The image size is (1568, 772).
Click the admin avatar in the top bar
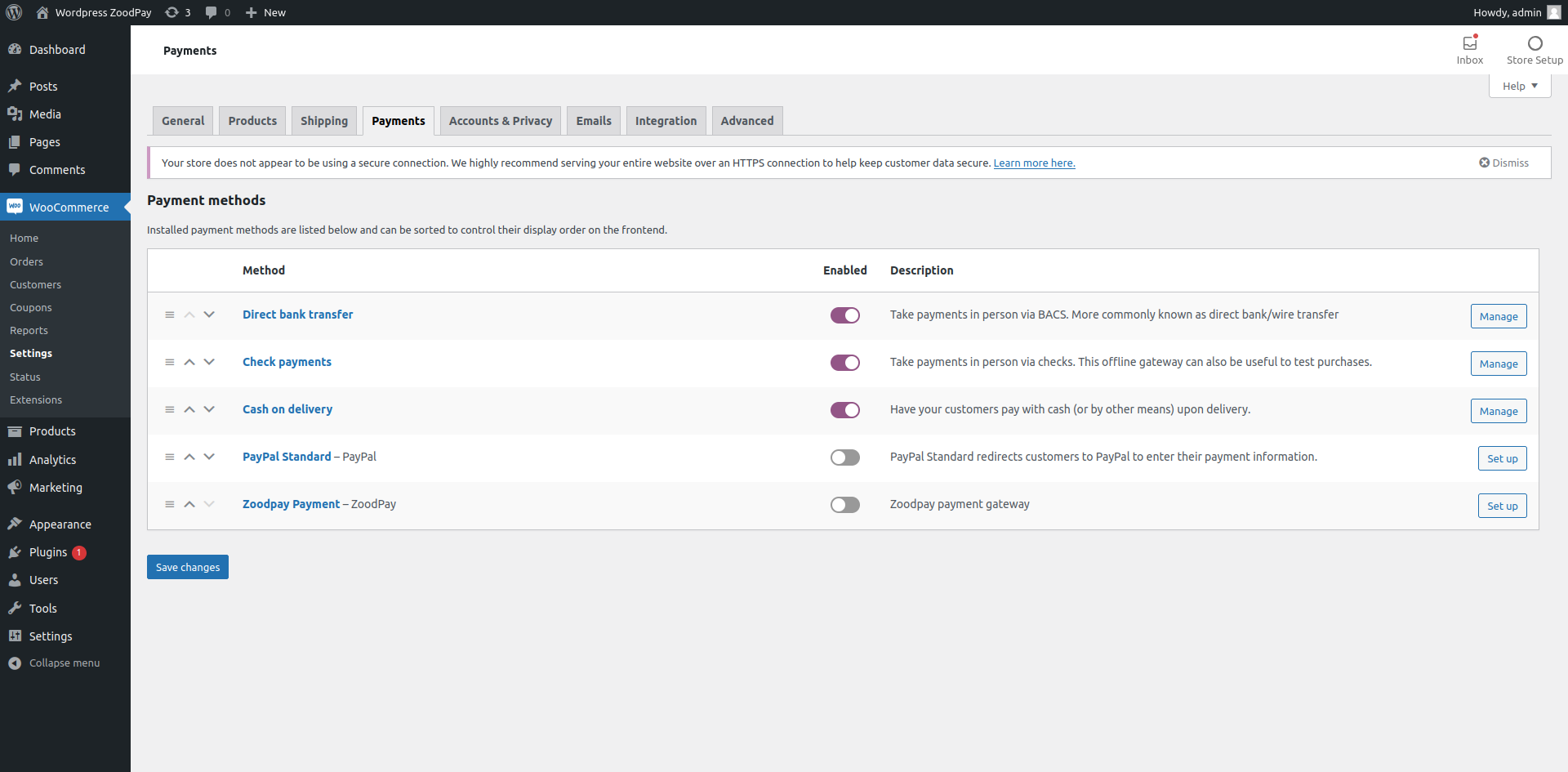point(1554,12)
